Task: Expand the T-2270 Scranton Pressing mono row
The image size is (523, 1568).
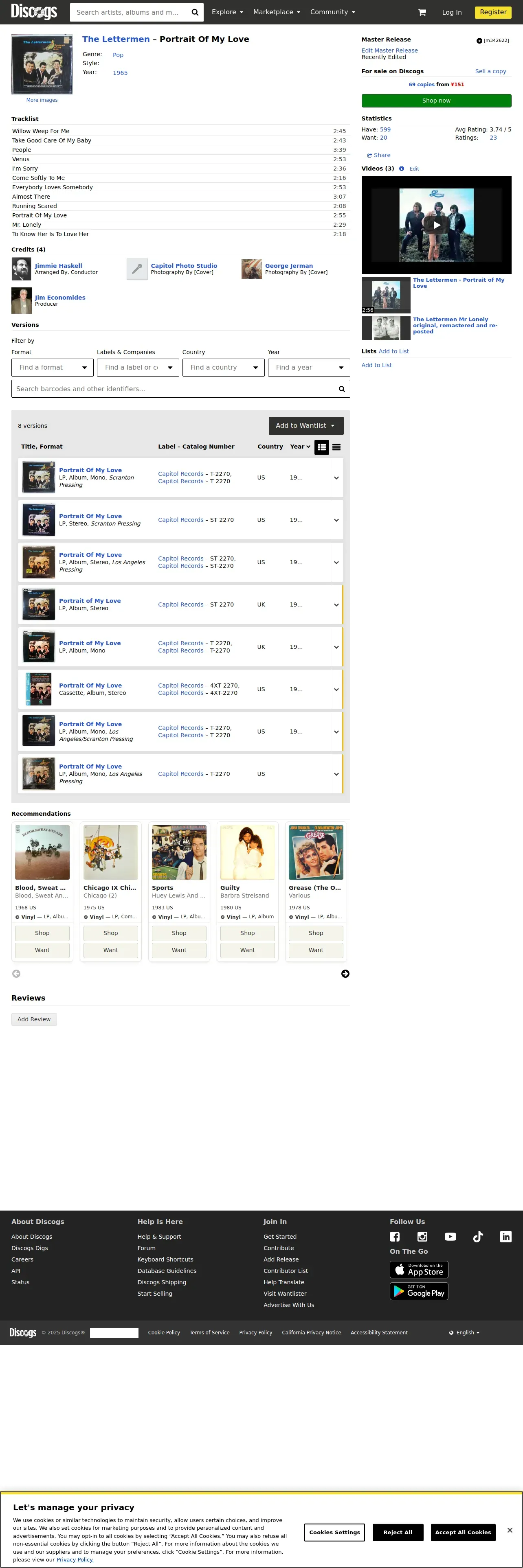Action: click(x=336, y=478)
